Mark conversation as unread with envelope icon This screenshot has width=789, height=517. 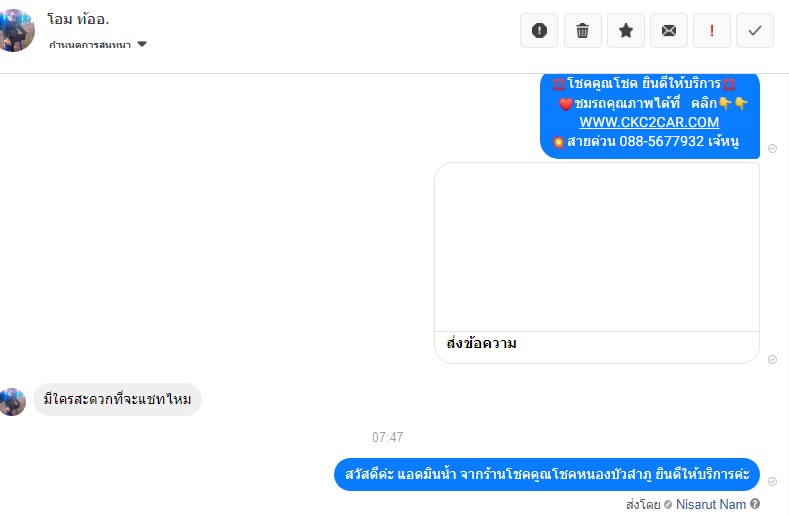pos(669,31)
